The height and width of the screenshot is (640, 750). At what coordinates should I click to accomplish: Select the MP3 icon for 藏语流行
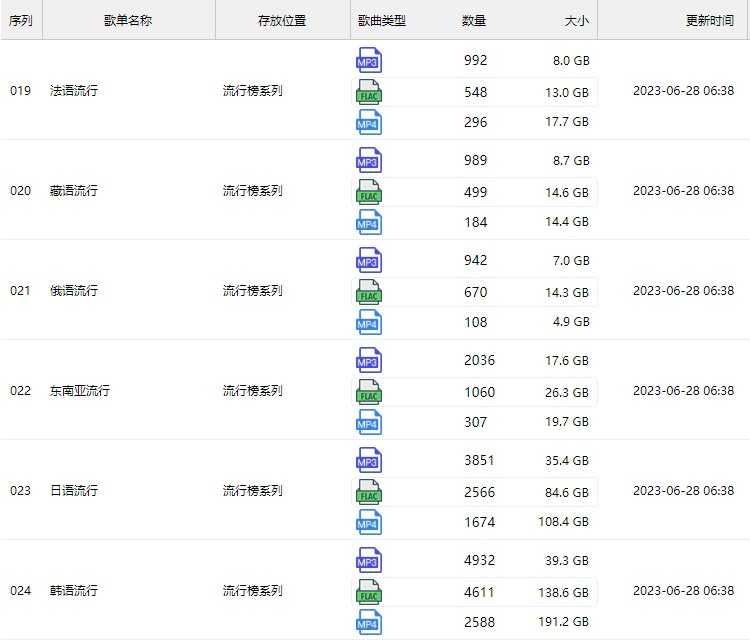pos(369,160)
